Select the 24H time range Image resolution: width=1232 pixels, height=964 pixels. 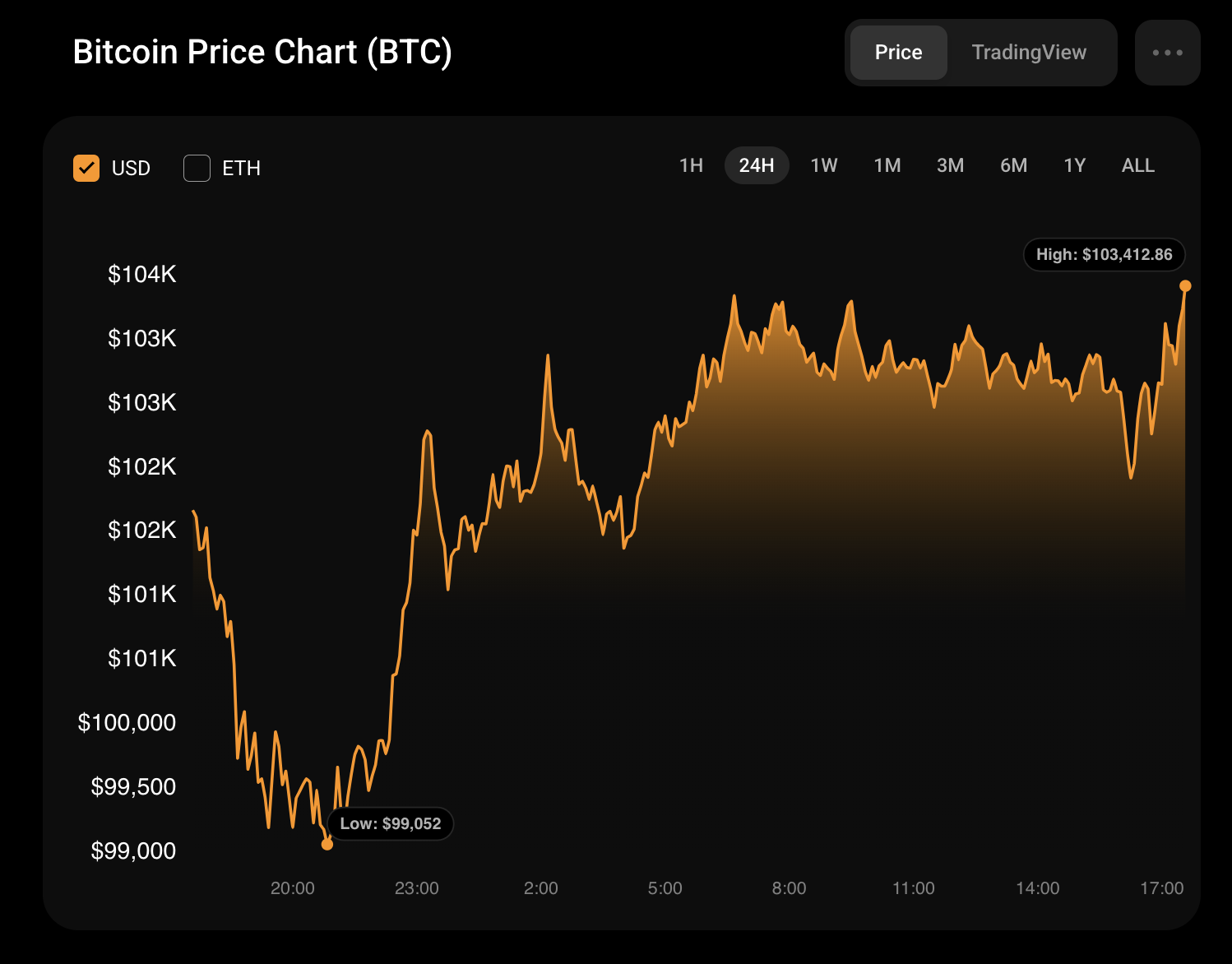757,165
